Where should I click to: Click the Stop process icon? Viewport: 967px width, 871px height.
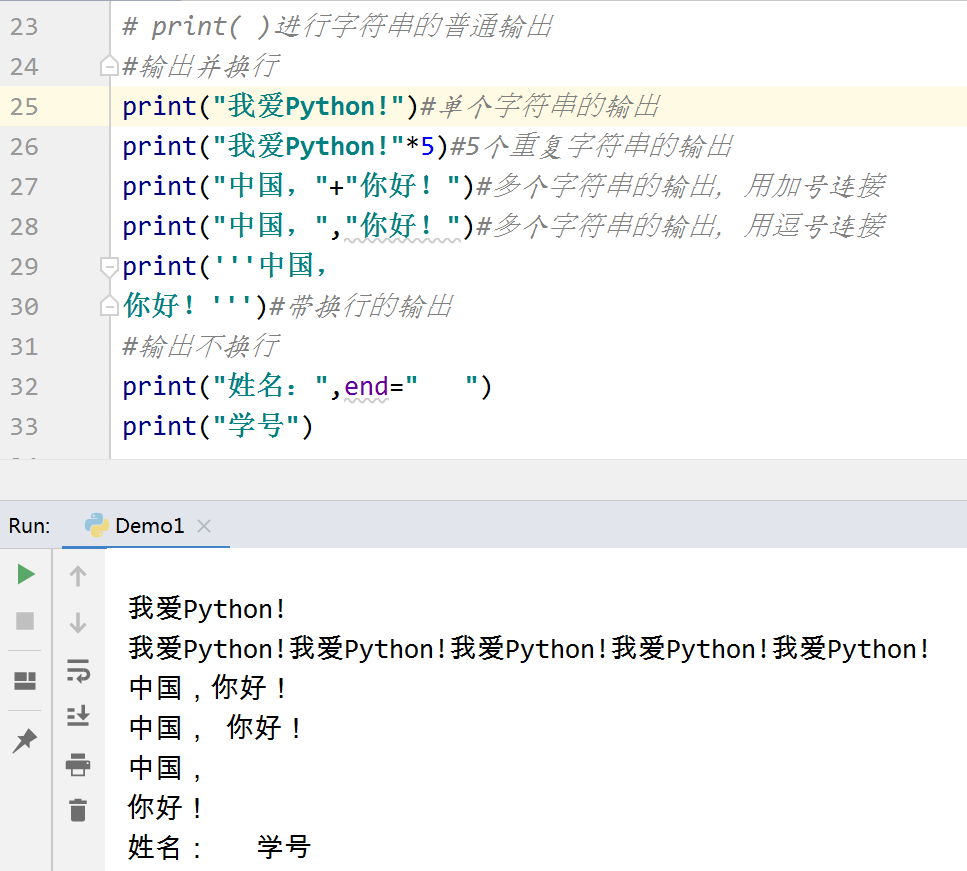click(25, 618)
